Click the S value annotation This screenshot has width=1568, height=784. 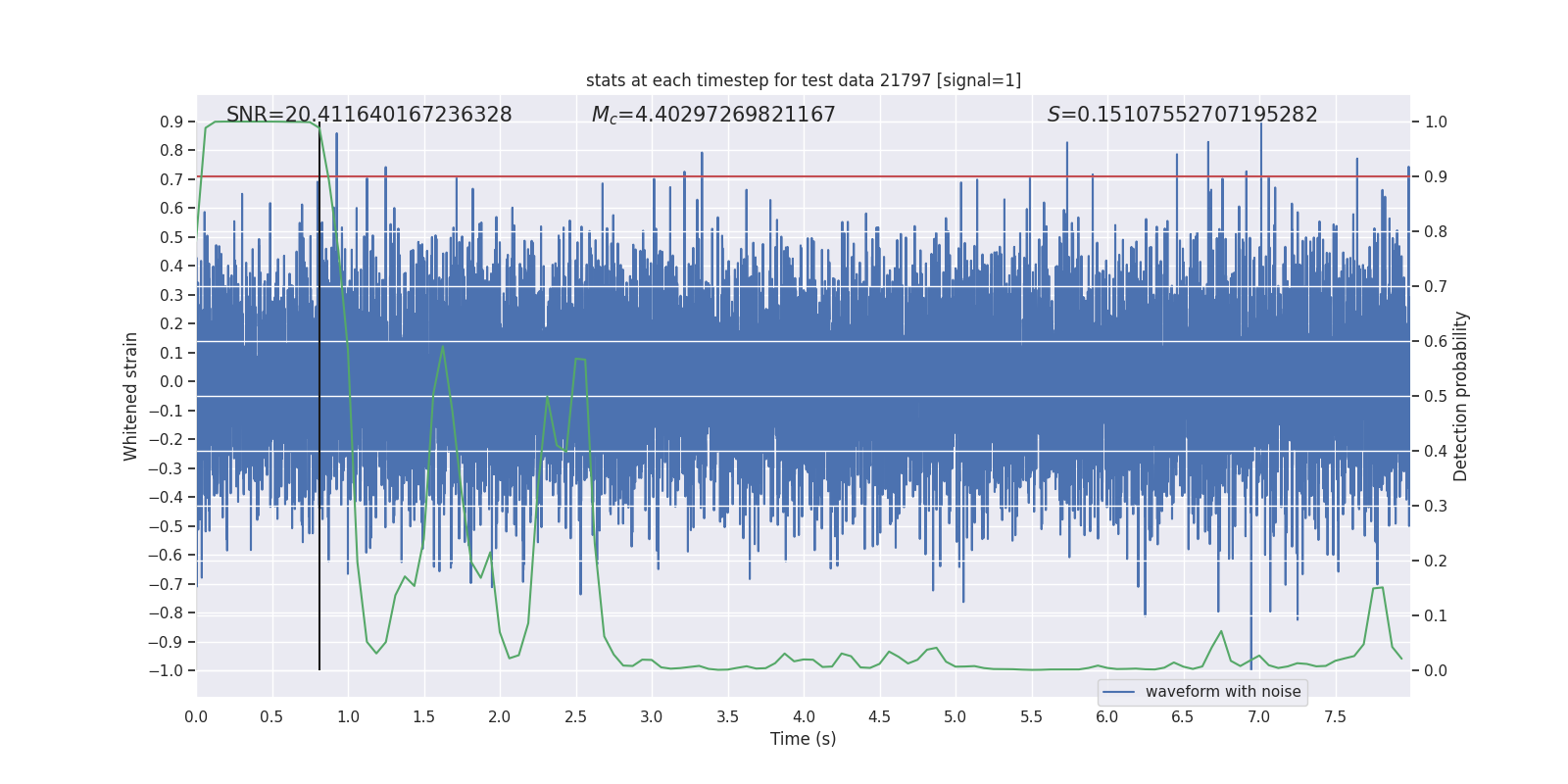click(x=1183, y=115)
